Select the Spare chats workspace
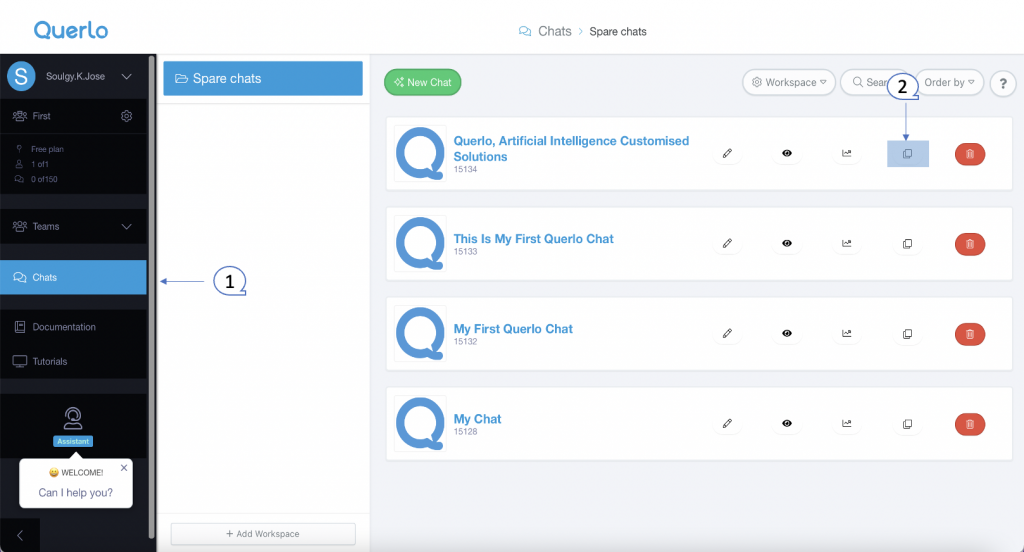The height and width of the screenshot is (552, 1024). (263, 78)
